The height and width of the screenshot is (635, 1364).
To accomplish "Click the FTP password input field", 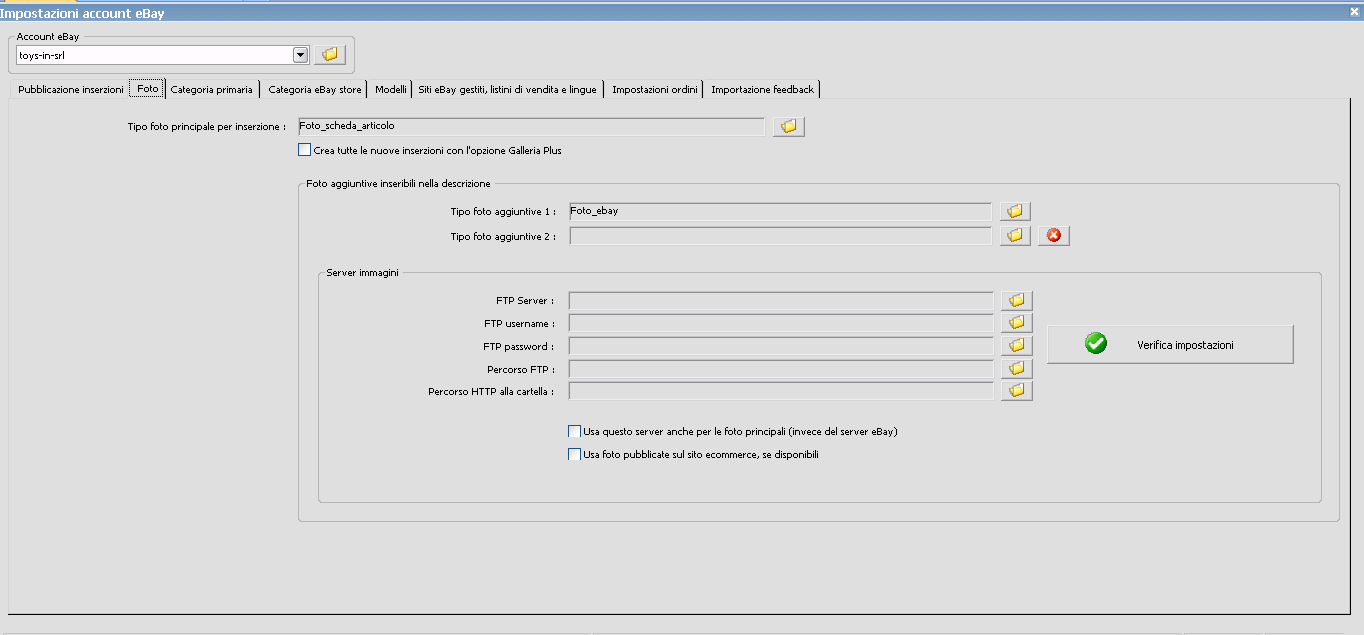I will pyautogui.click(x=781, y=346).
